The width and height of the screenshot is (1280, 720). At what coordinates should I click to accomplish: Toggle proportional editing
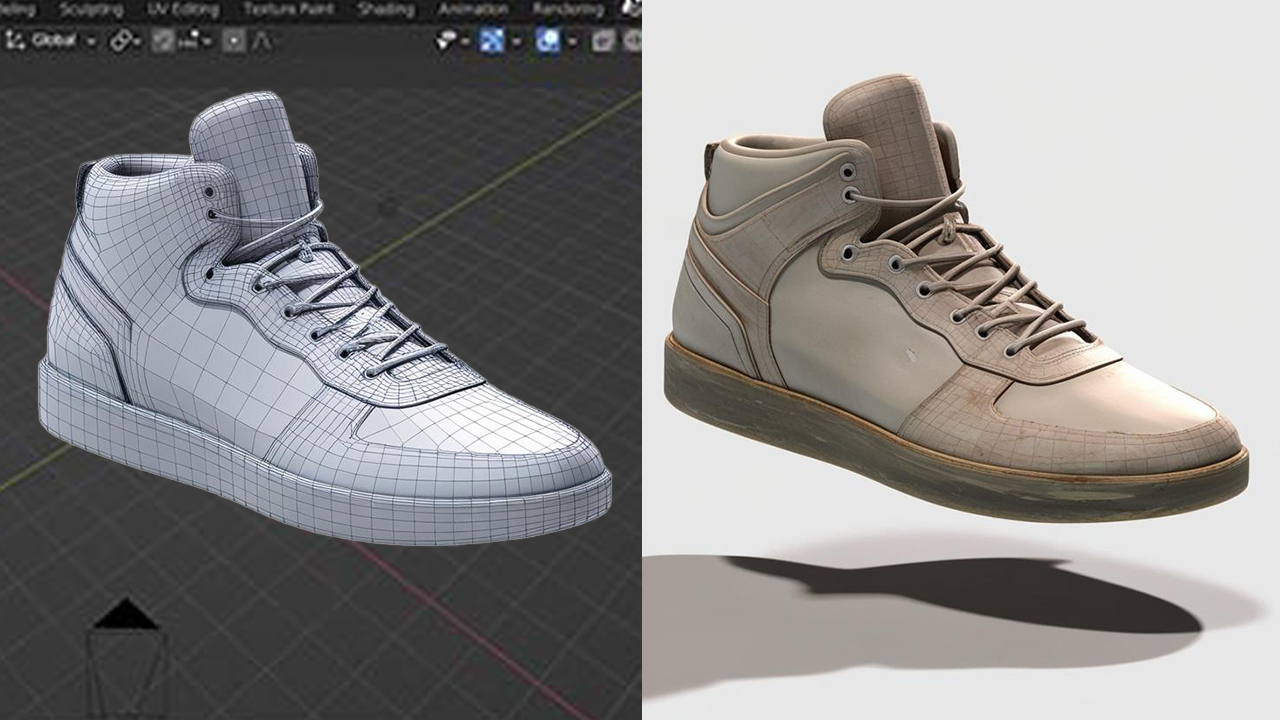tap(233, 42)
